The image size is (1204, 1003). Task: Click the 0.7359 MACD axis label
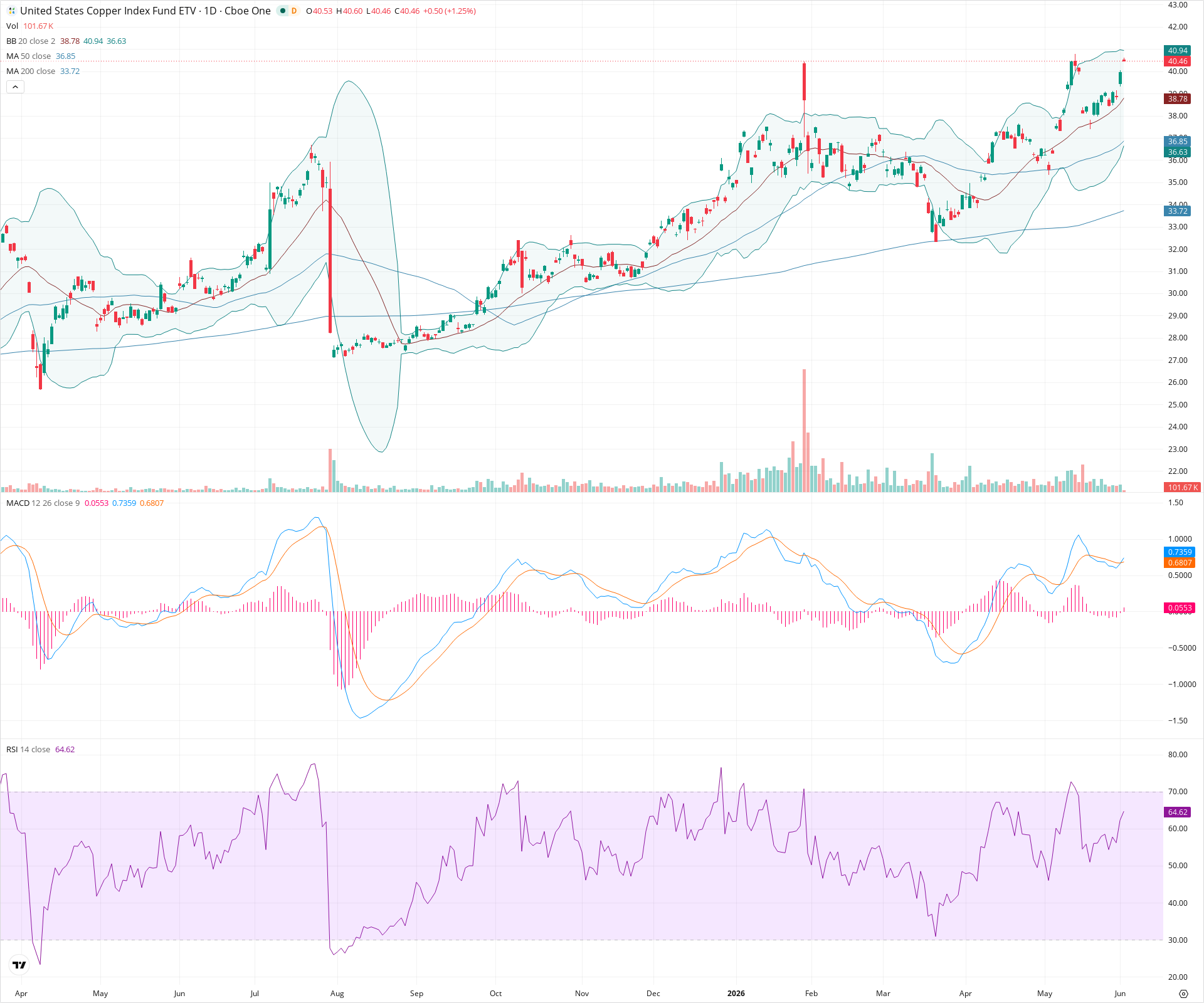[x=1180, y=552]
